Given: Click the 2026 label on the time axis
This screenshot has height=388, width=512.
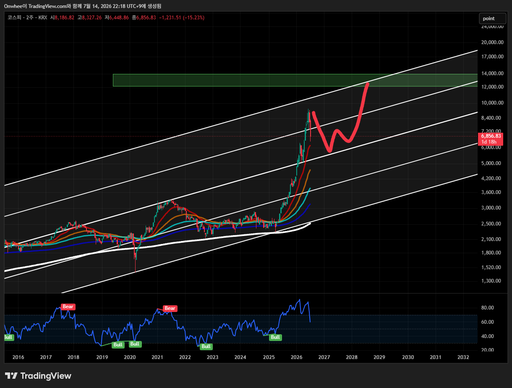Looking at the screenshot, I should coord(296,357).
